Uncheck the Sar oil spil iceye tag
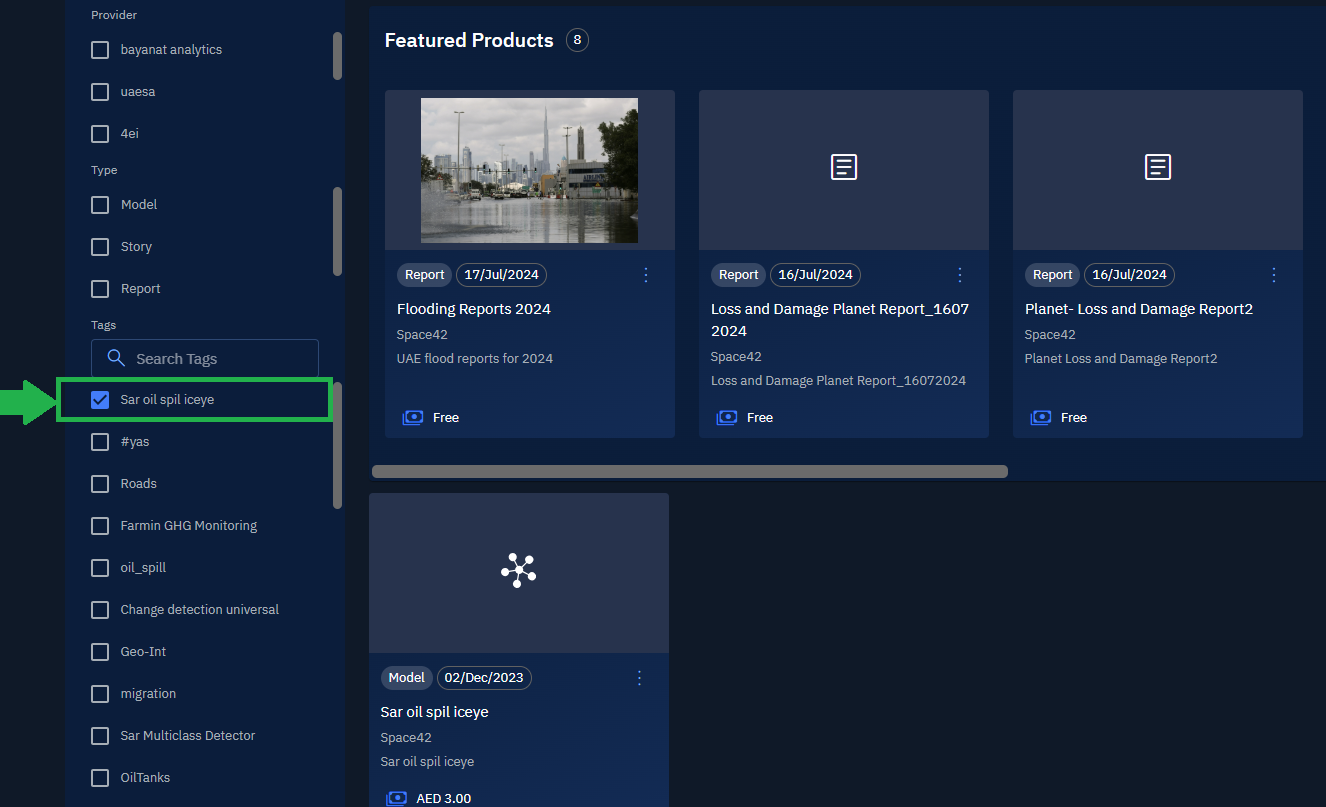1326x807 pixels. tap(100, 400)
